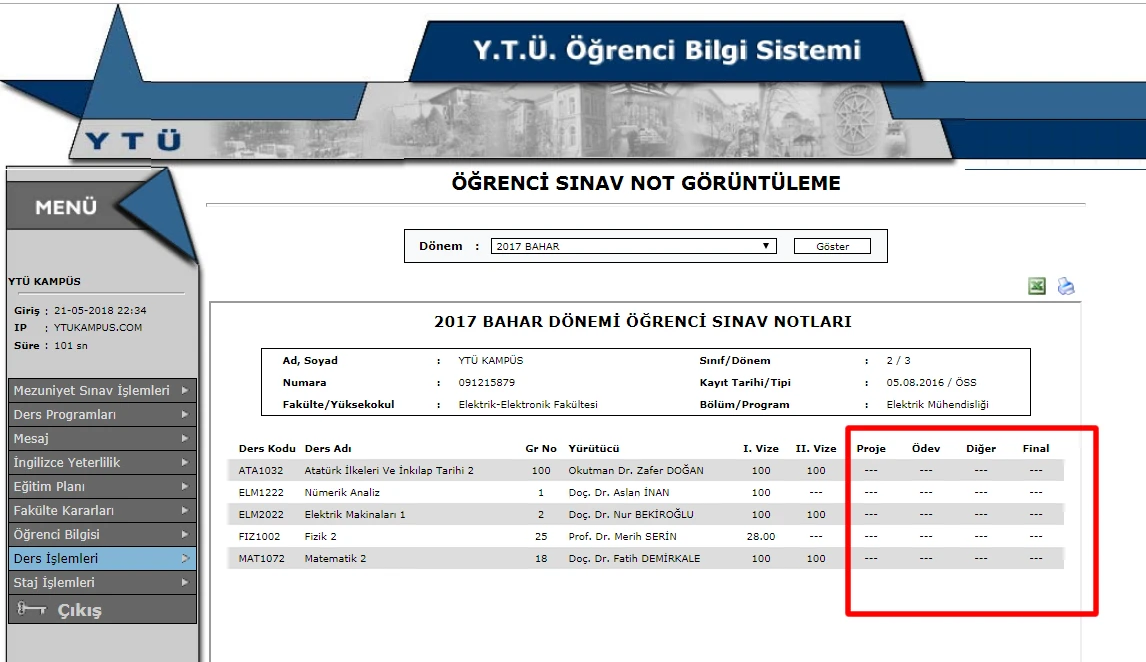The height and width of the screenshot is (662, 1146).
Task: Export grades using the Excel icon
Action: click(1037, 287)
